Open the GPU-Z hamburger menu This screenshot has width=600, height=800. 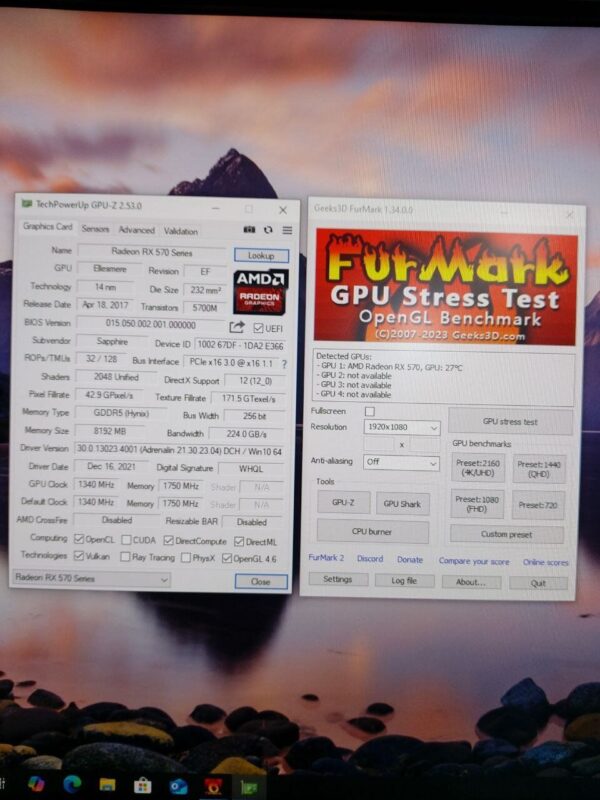coord(287,231)
